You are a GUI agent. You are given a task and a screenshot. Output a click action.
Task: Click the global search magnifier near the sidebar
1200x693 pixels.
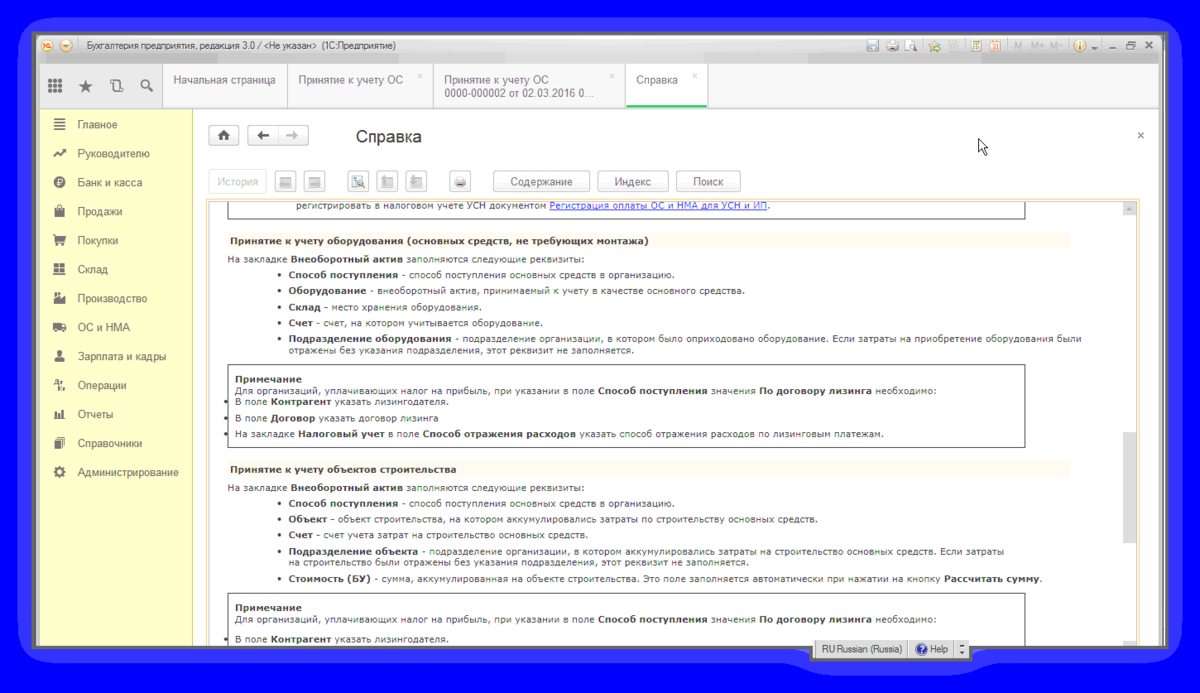tap(146, 85)
